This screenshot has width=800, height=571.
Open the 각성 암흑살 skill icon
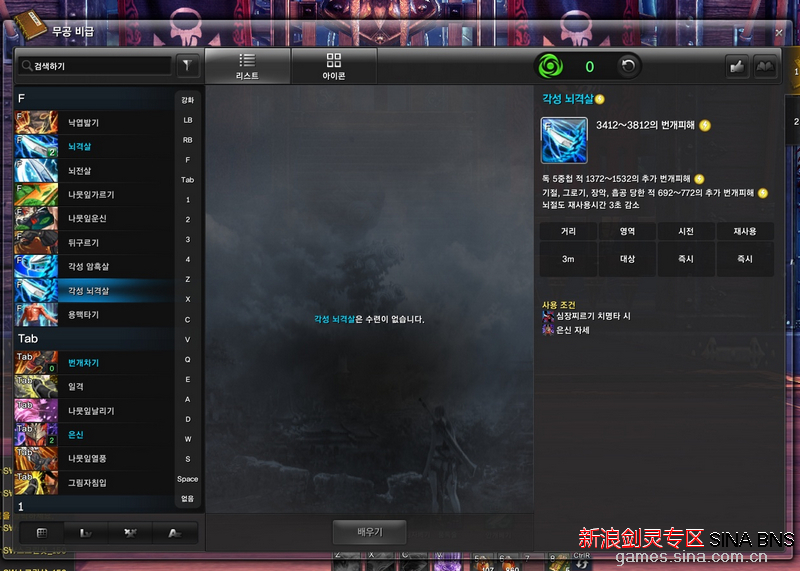point(36,266)
